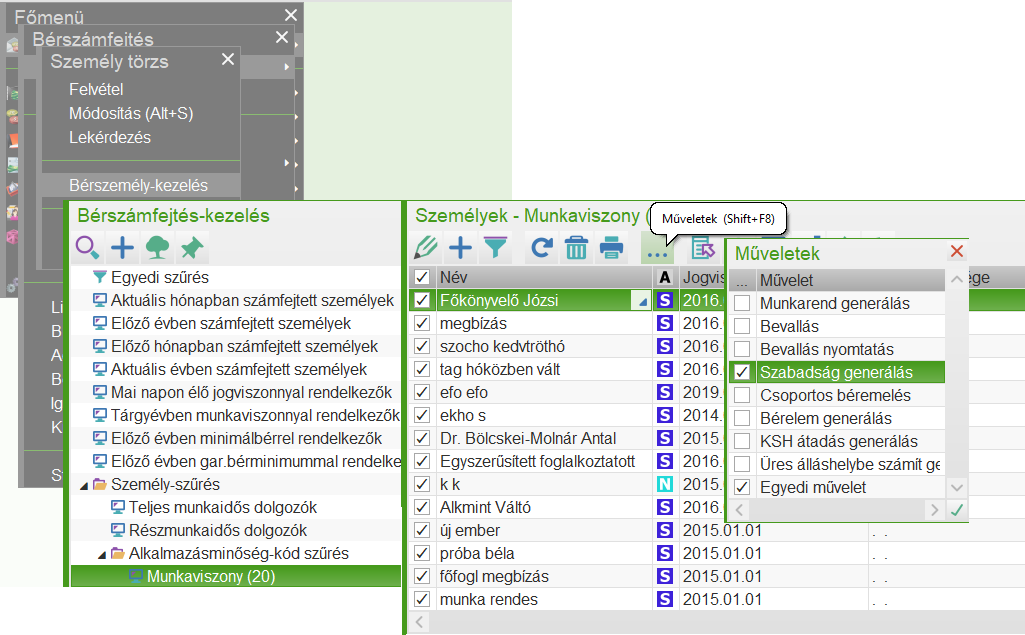
Task: Click the printer icon
Action: (611, 248)
